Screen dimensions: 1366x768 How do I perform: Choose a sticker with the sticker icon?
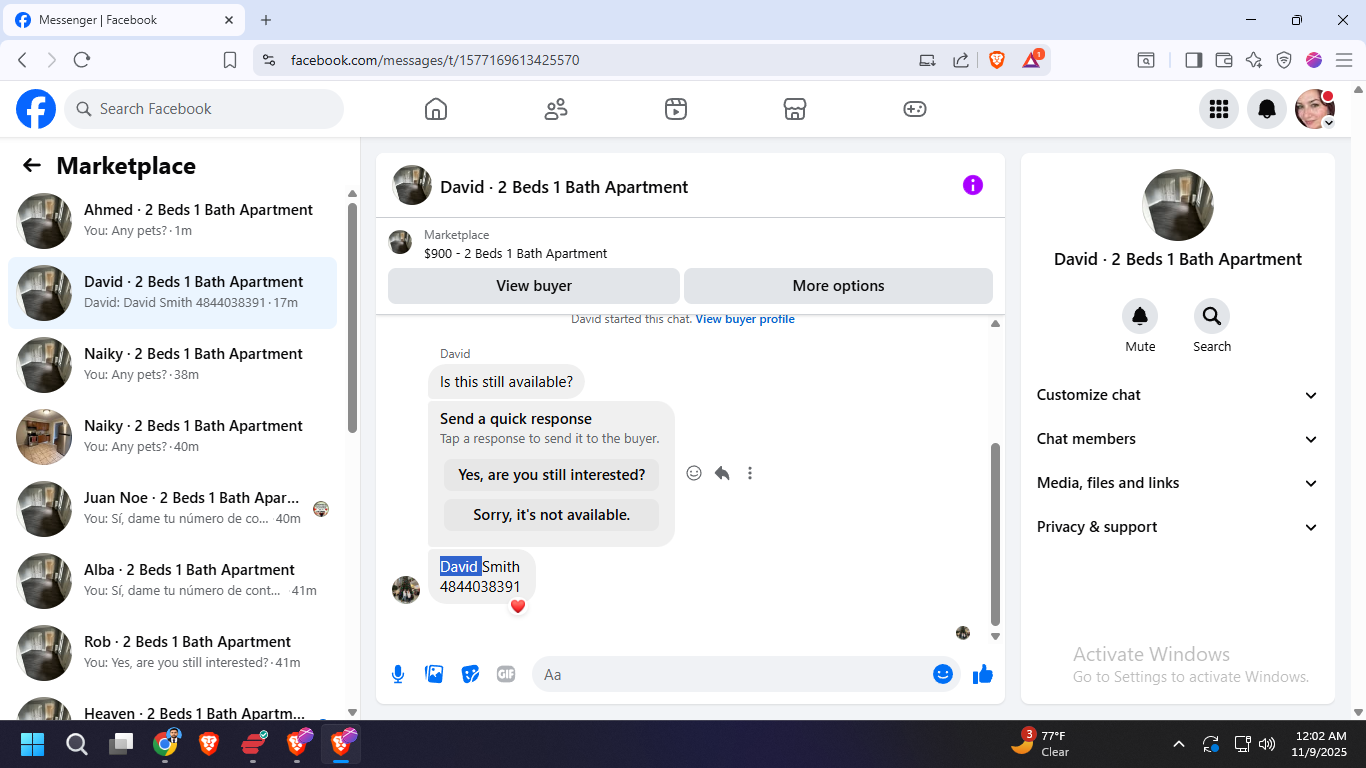point(470,674)
